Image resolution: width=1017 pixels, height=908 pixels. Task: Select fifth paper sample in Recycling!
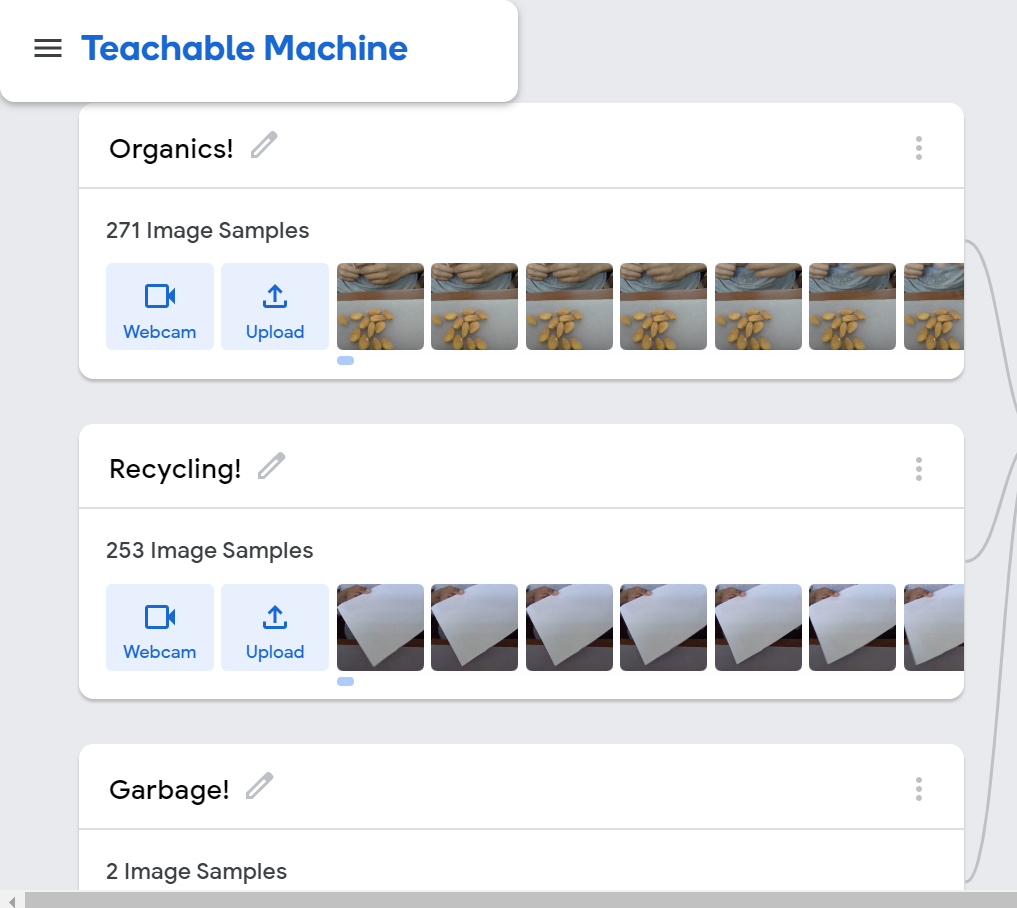click(x=758, y=627)
